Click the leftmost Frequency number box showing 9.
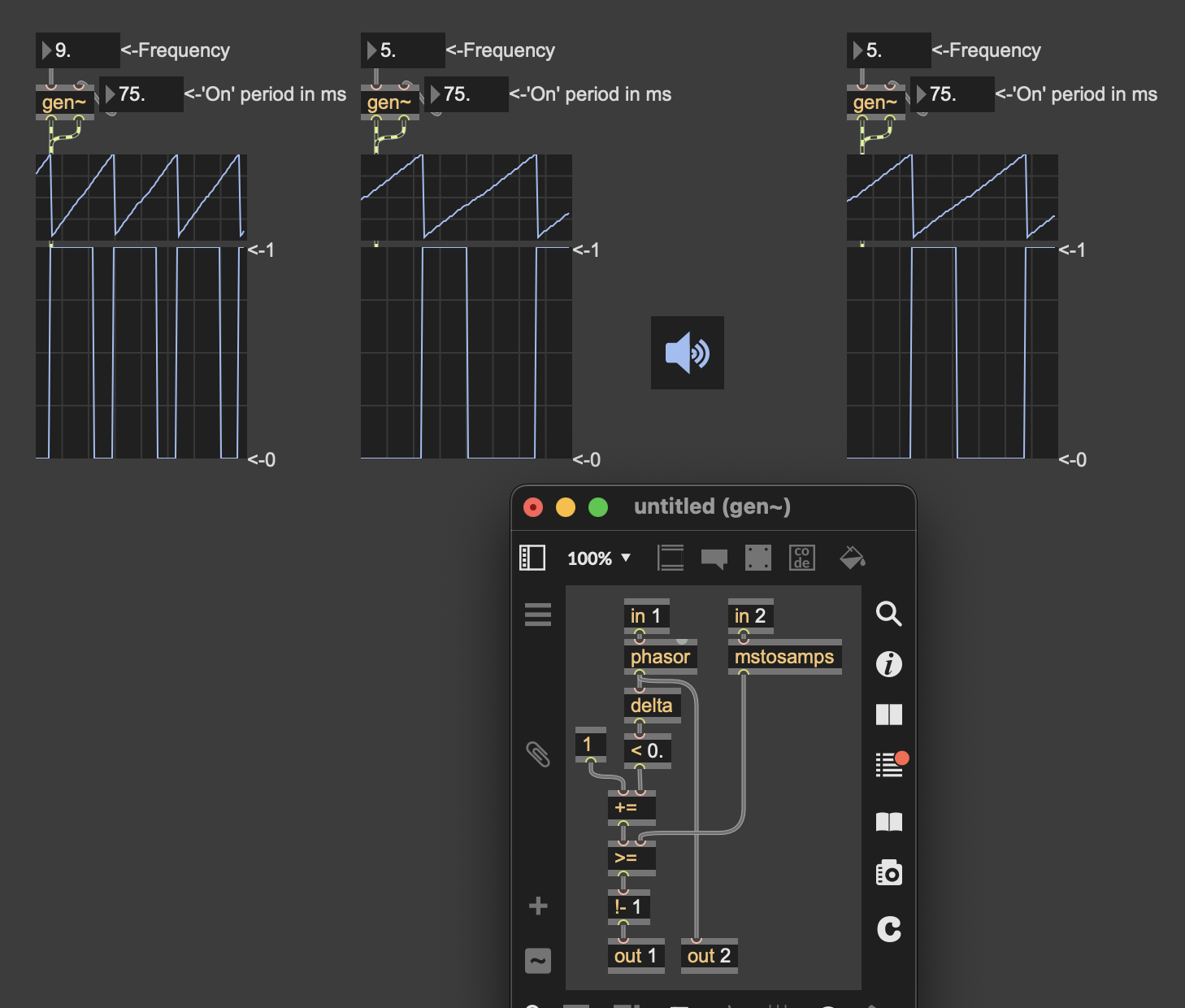This screenshot has width=1185, height=1008. [78, 50]
